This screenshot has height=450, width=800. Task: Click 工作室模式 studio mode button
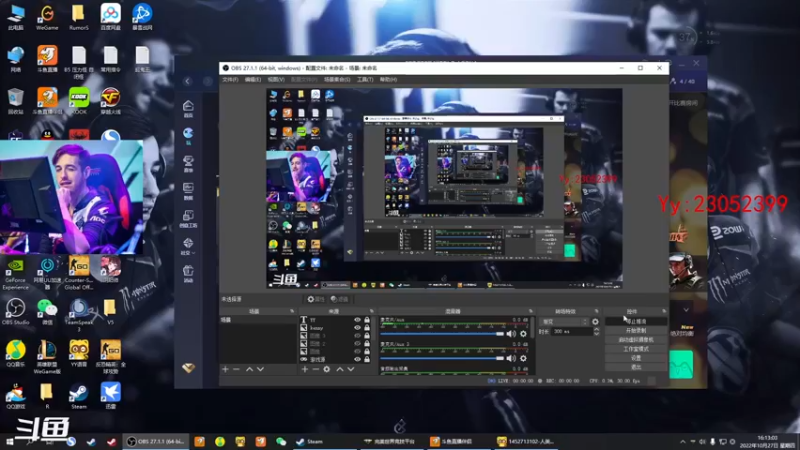tap(636, 349)
